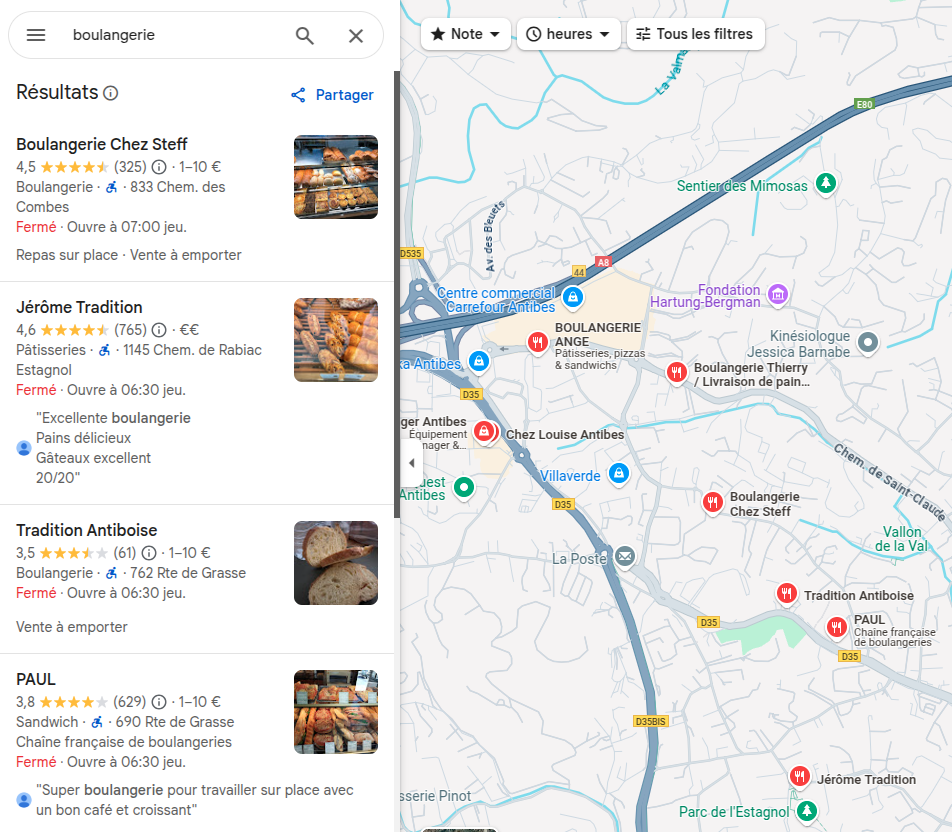The height and width of the screenshot is (832, 952).
Task: Open the hamburger menu in search bar
Action: click(x=36, y=35)
